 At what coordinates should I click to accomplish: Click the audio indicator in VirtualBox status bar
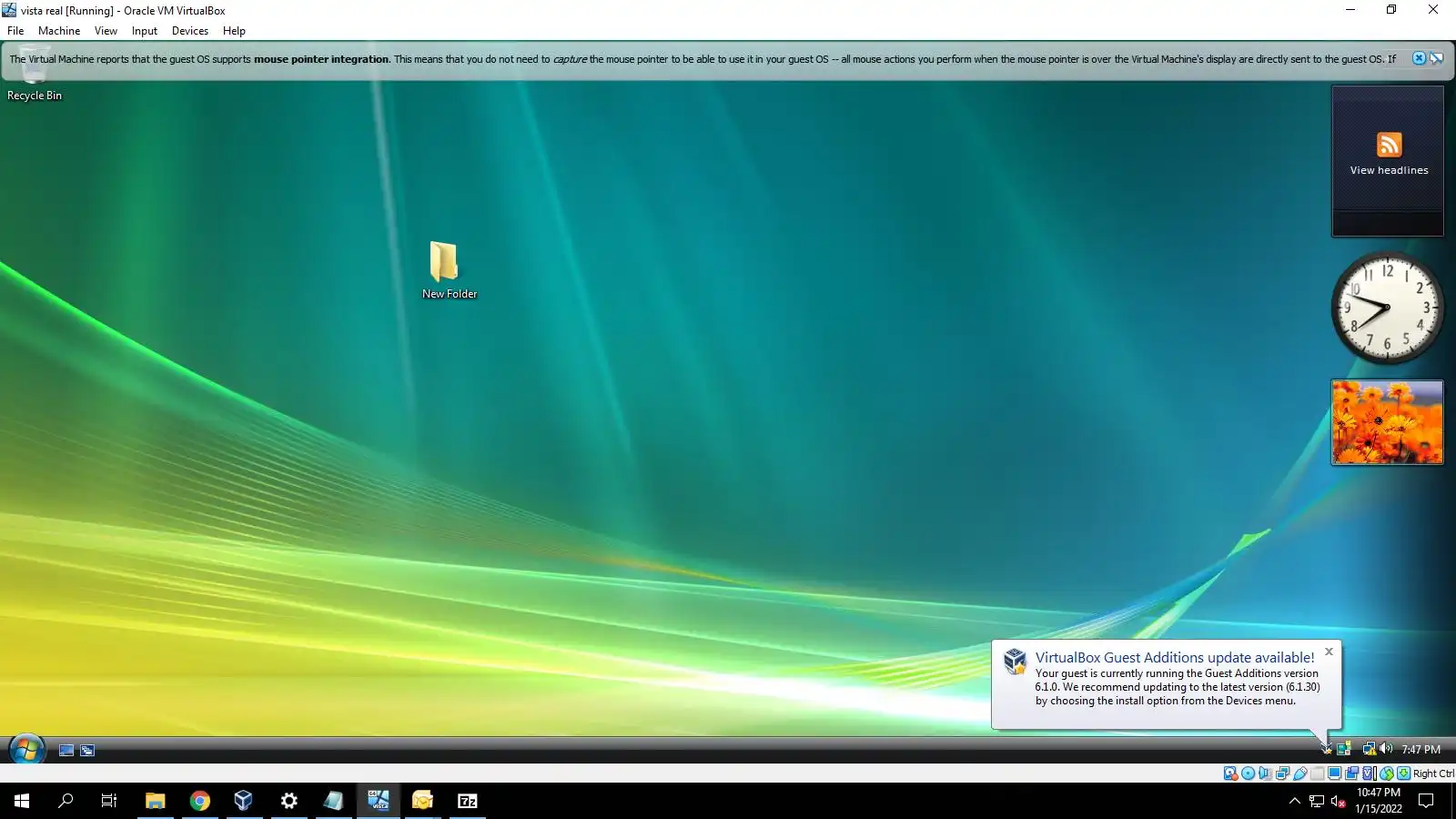tap(1265, 773)
